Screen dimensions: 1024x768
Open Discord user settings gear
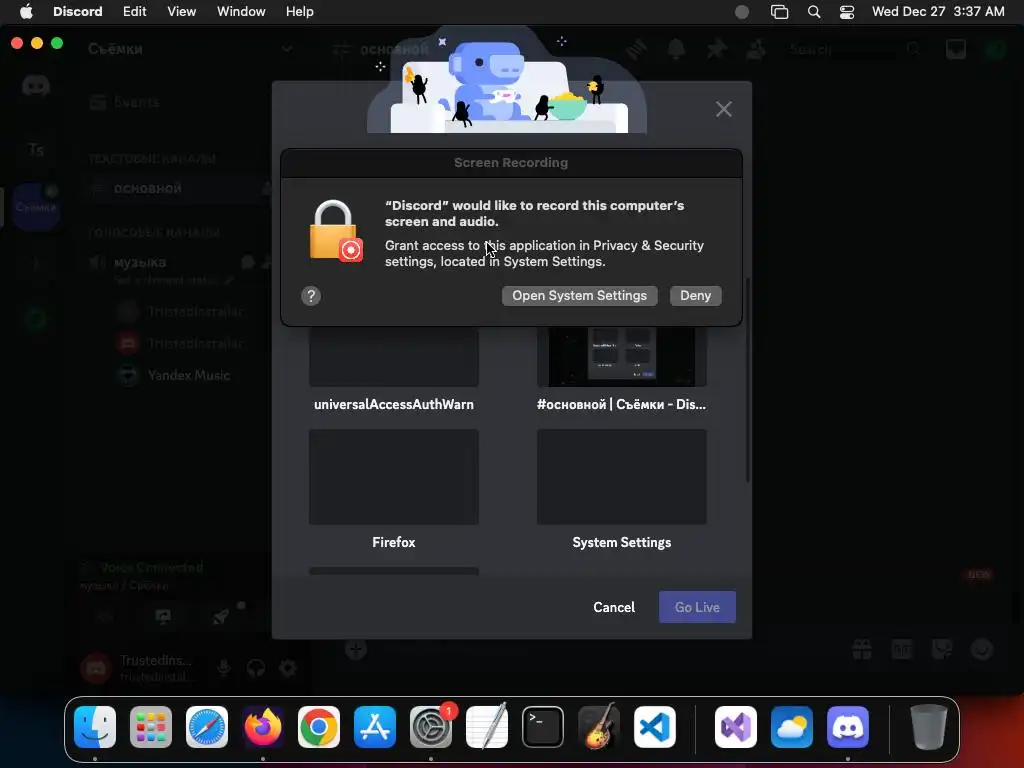(288, 668)
